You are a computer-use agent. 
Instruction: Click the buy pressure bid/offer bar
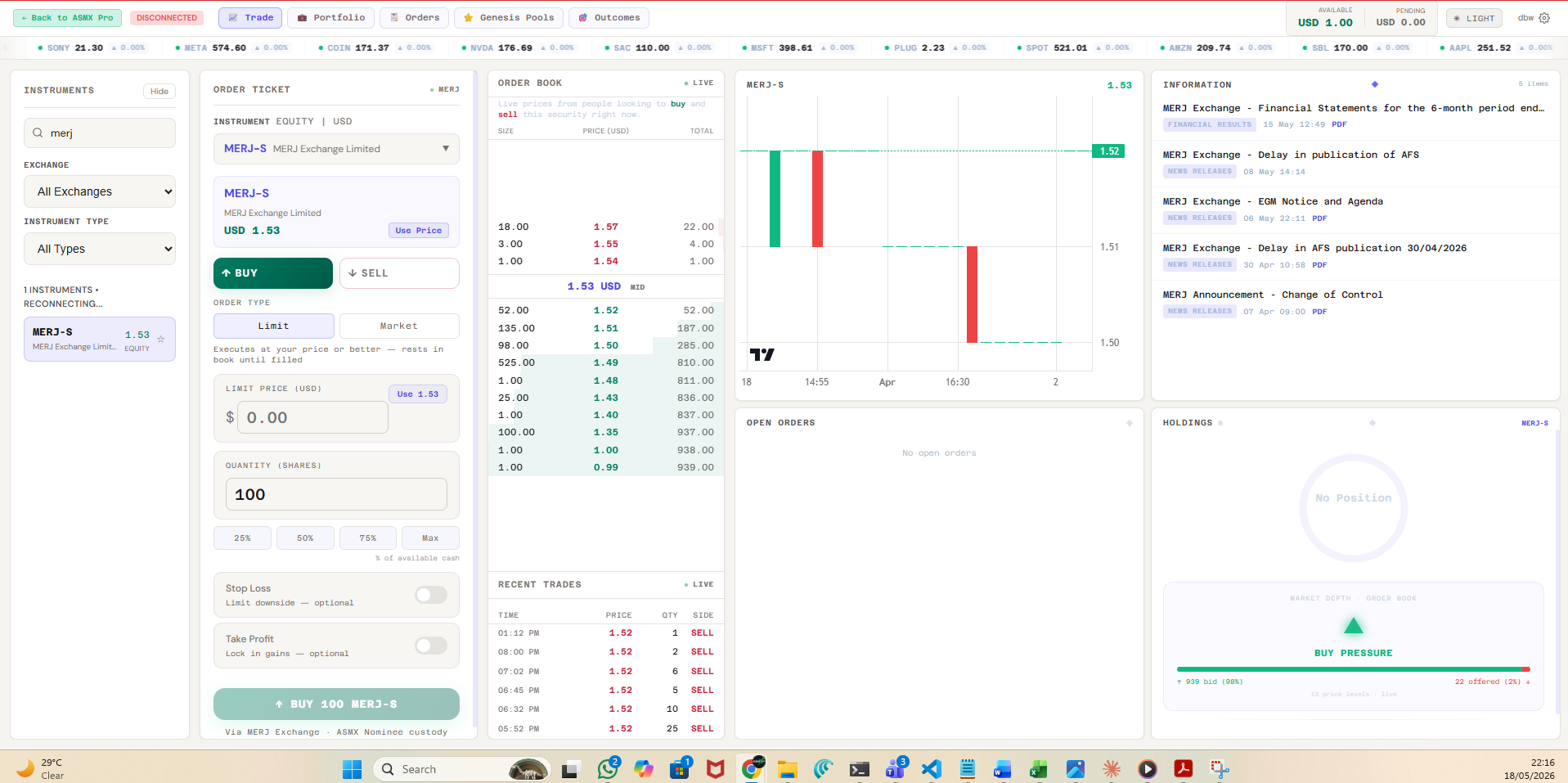(x=1354, y=669)
